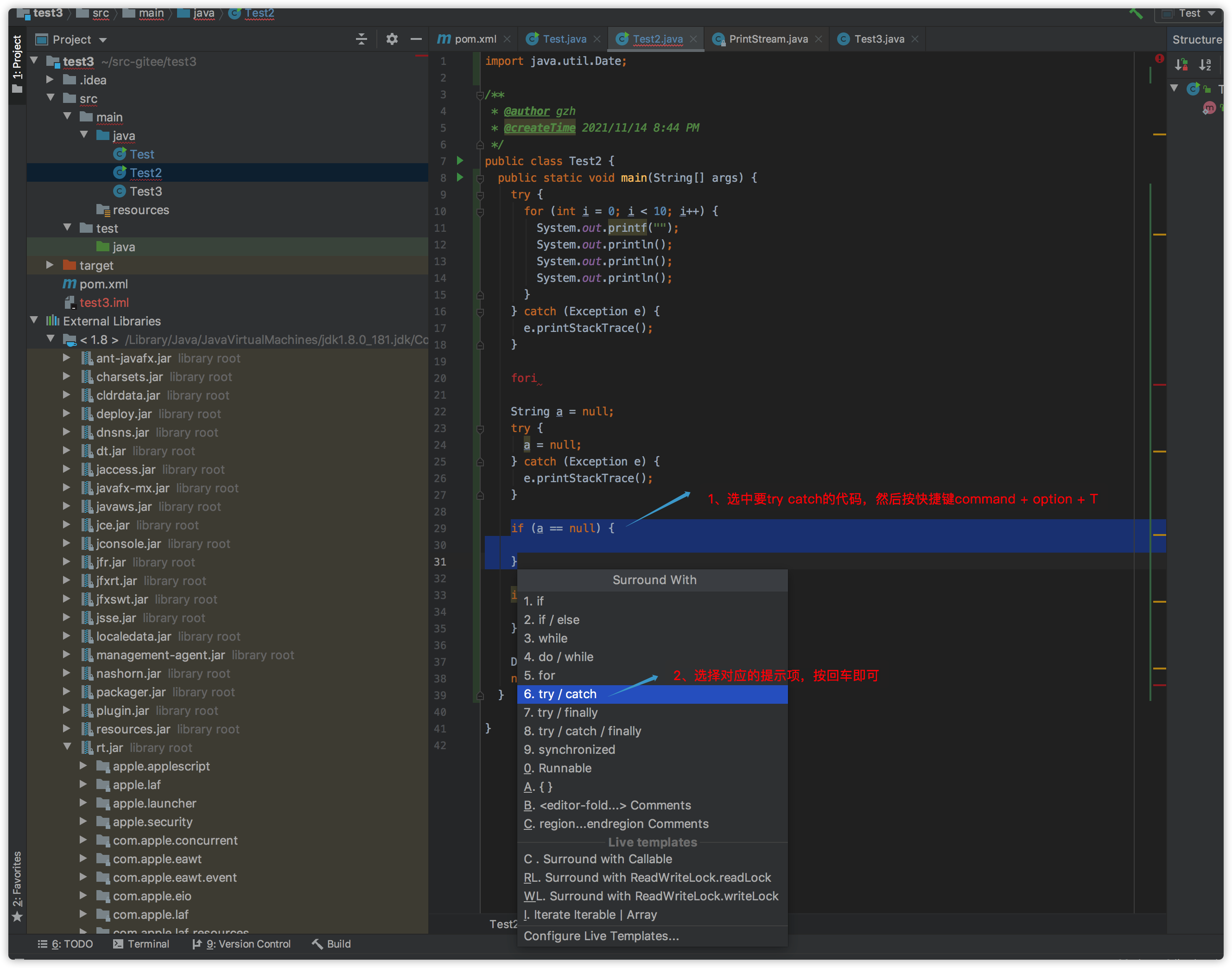Screen dimensions: 1232x968
Task: Open the Test run configuration dropdown
Action: (x=1189, y=13)
